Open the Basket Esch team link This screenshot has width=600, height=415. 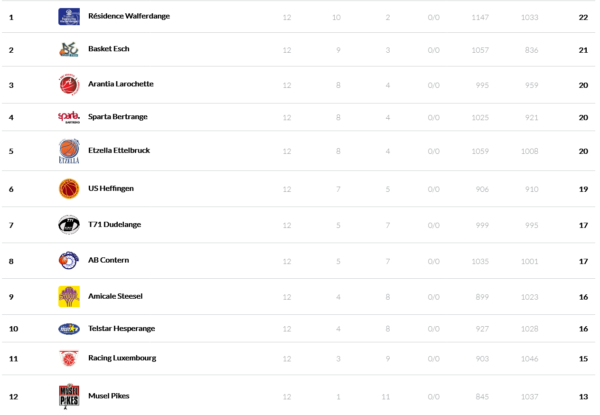coord(109,49)
